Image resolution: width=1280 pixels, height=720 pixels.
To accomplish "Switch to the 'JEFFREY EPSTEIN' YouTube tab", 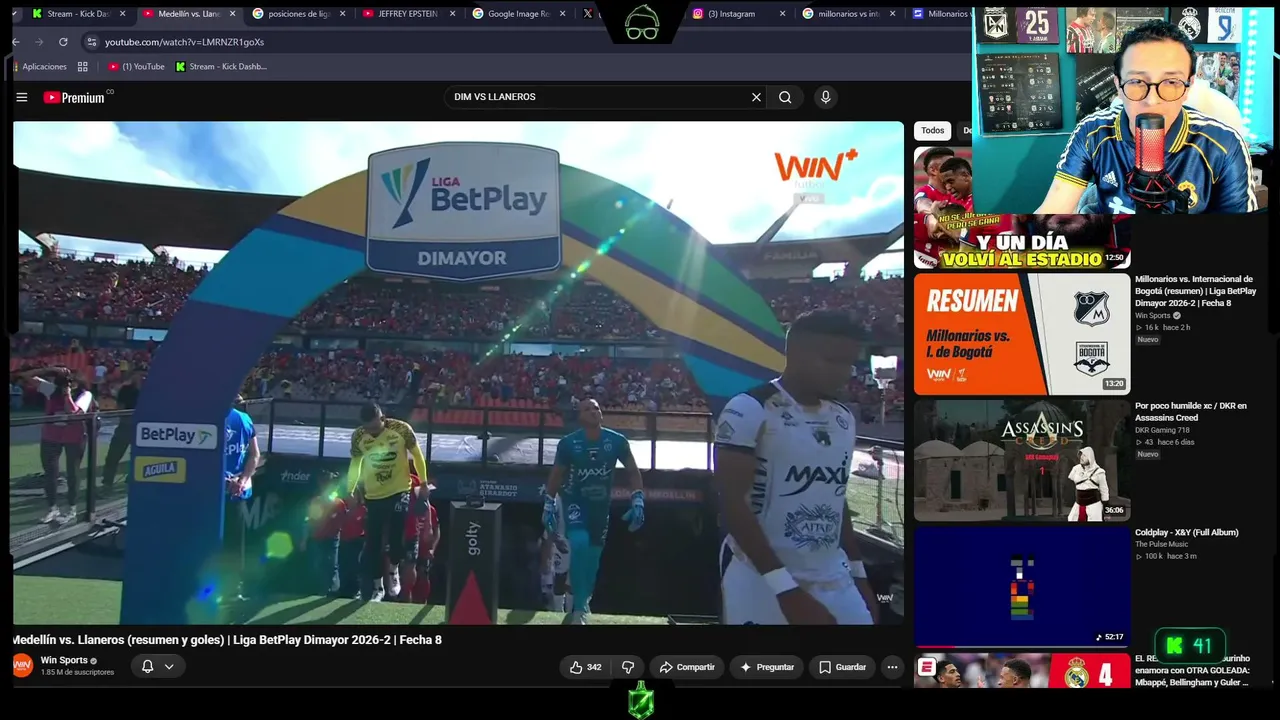I will pos(408,14).
